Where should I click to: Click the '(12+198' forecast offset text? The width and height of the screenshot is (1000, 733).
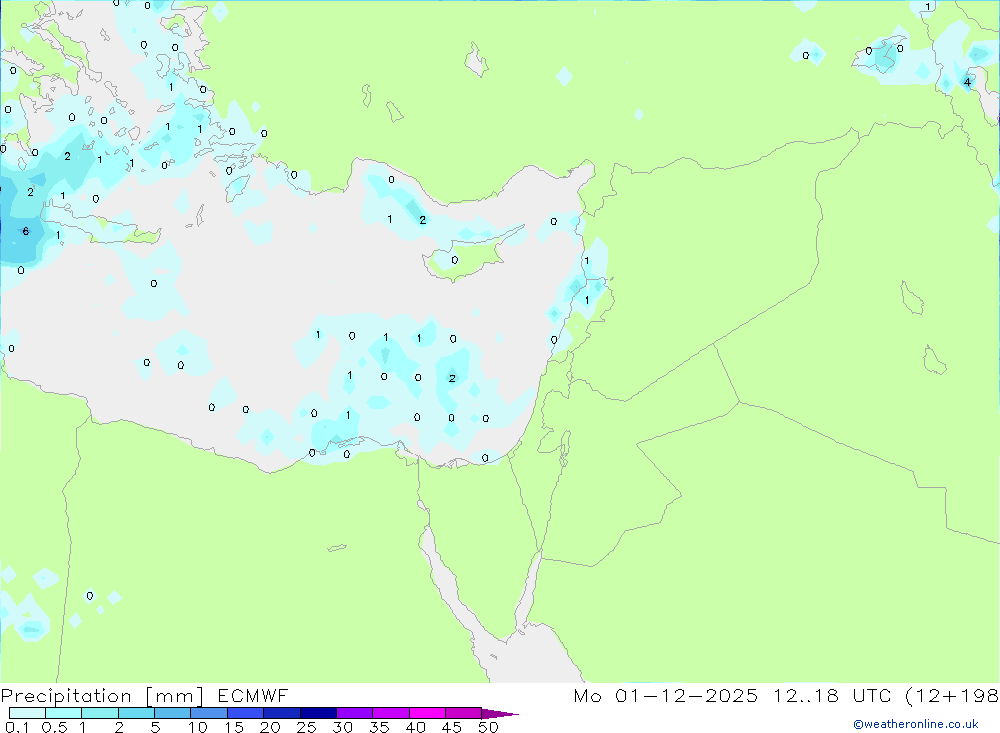(x=952, y=695)
